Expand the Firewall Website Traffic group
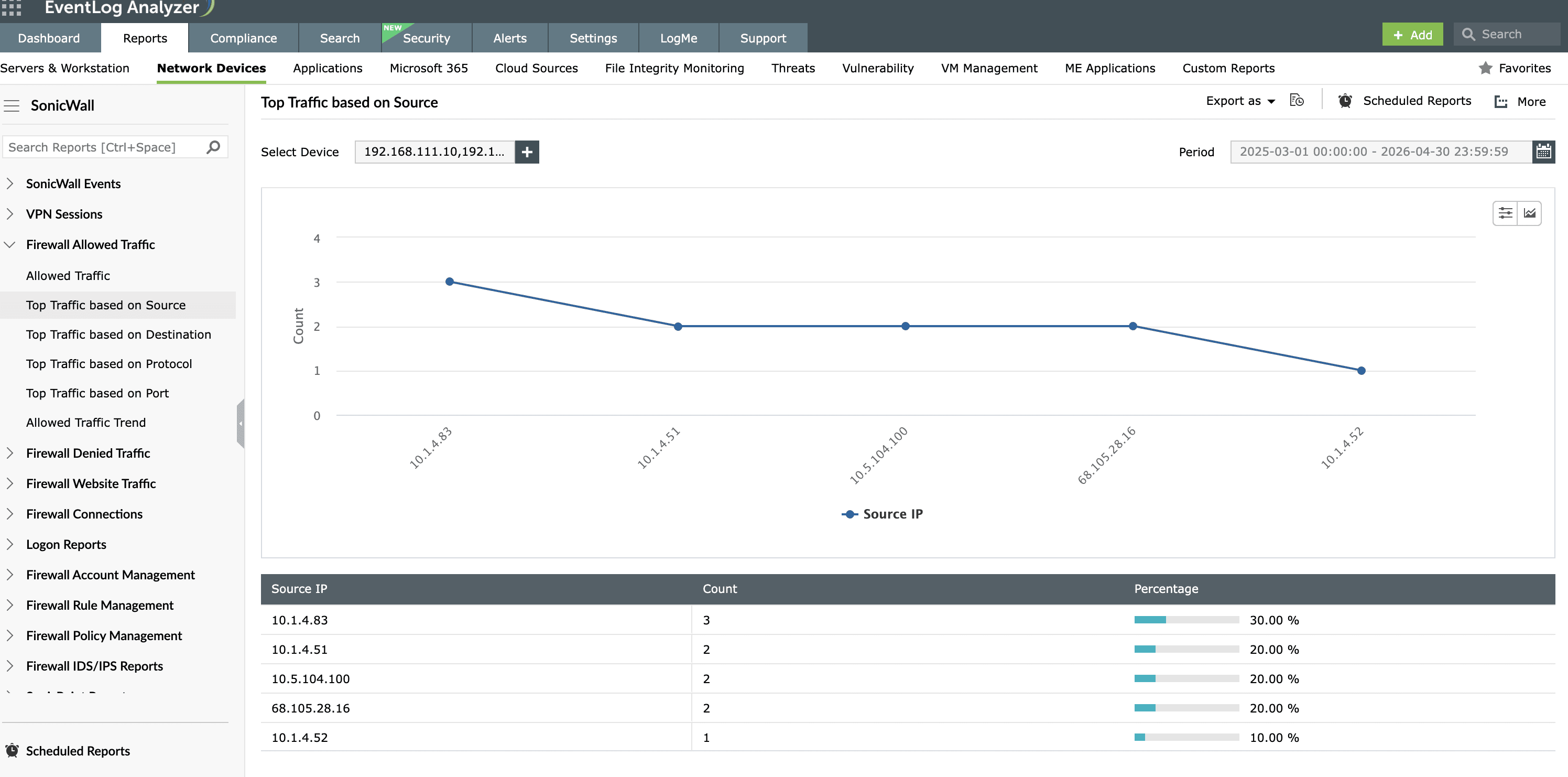Viewport: 1568px width, 777px height. click(x=10, y=483)
